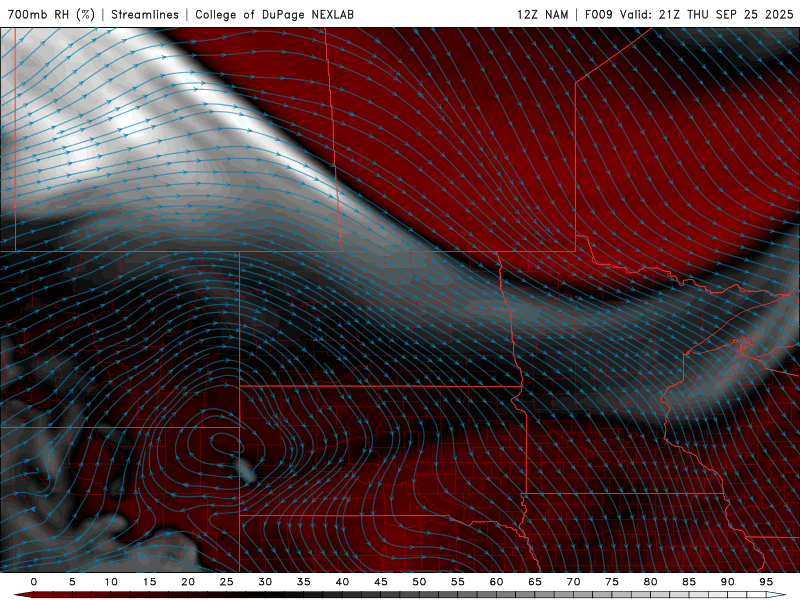Click the colorbar label "60"
The height and width of the screenshot is (600, 800).
pos(496,582)
